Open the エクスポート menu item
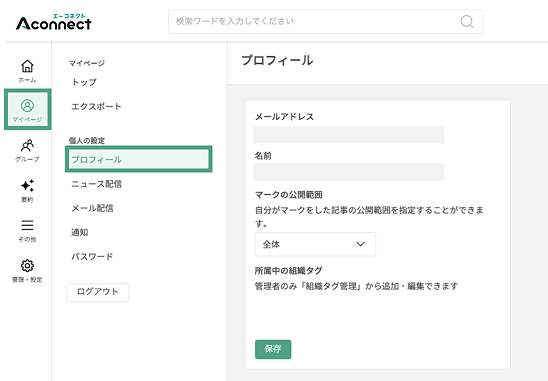Image resolution: width=548 pixels, height=381 pixels. point(96,106)
